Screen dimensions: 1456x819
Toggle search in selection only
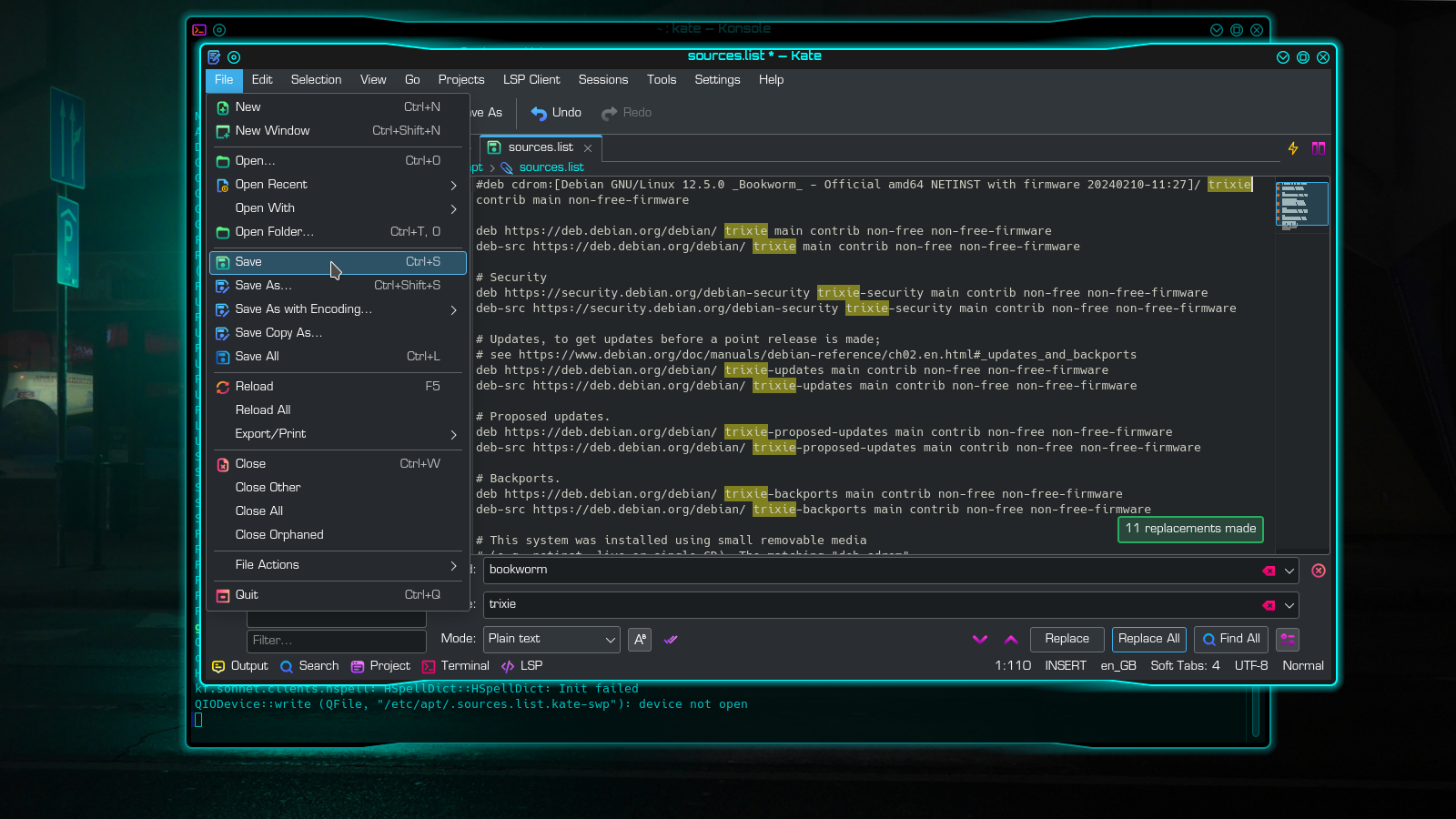[671, 640]
